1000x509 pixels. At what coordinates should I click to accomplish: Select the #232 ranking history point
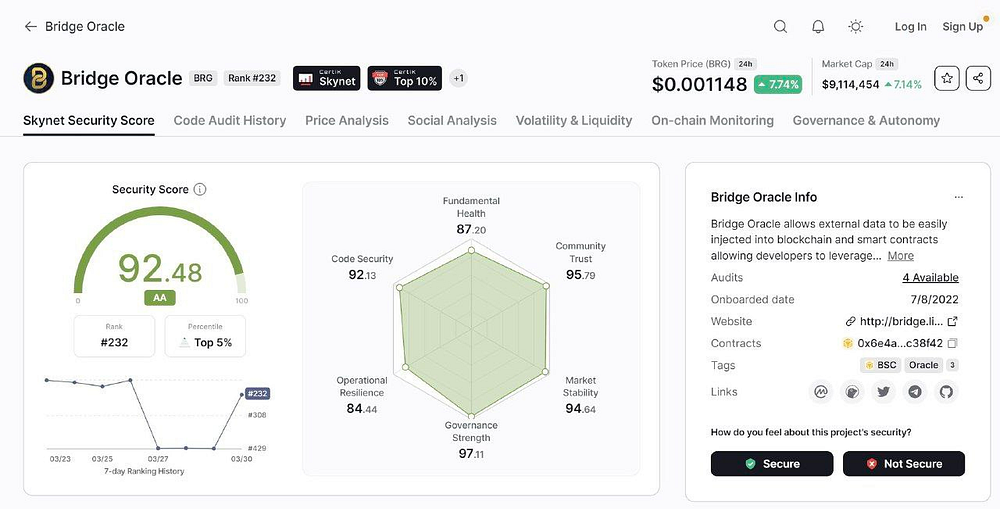(242, 394)
